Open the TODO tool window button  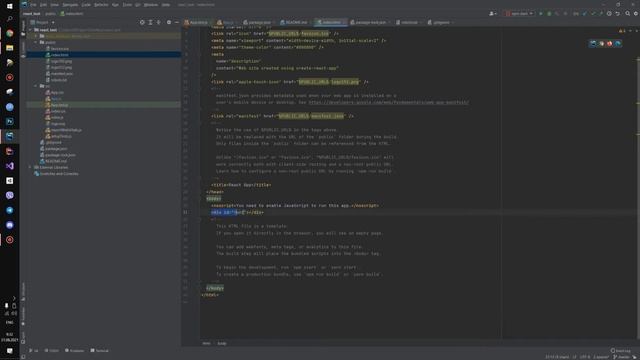52,351
